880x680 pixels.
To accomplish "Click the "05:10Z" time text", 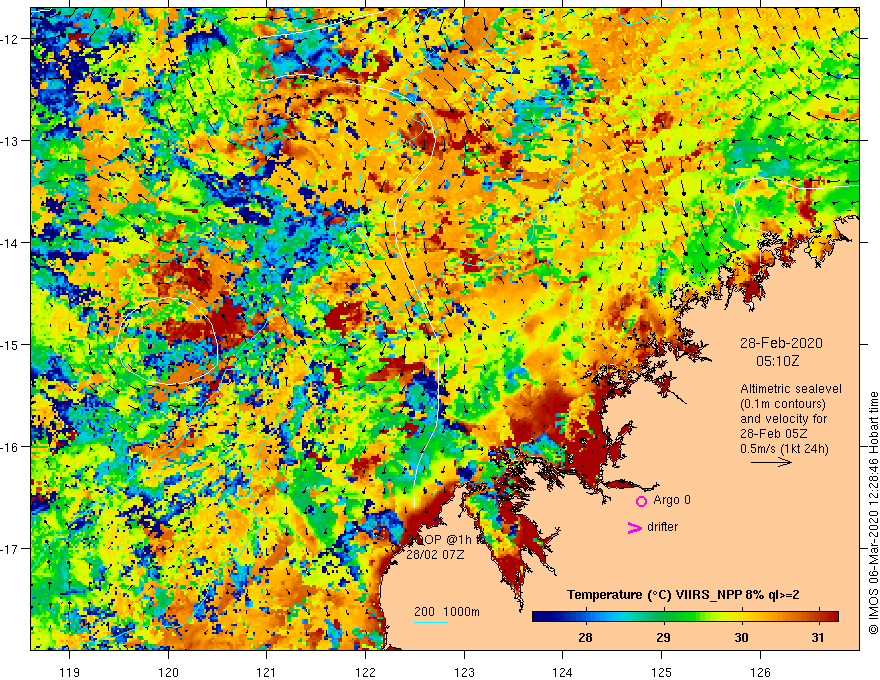I will pos(777,361).
